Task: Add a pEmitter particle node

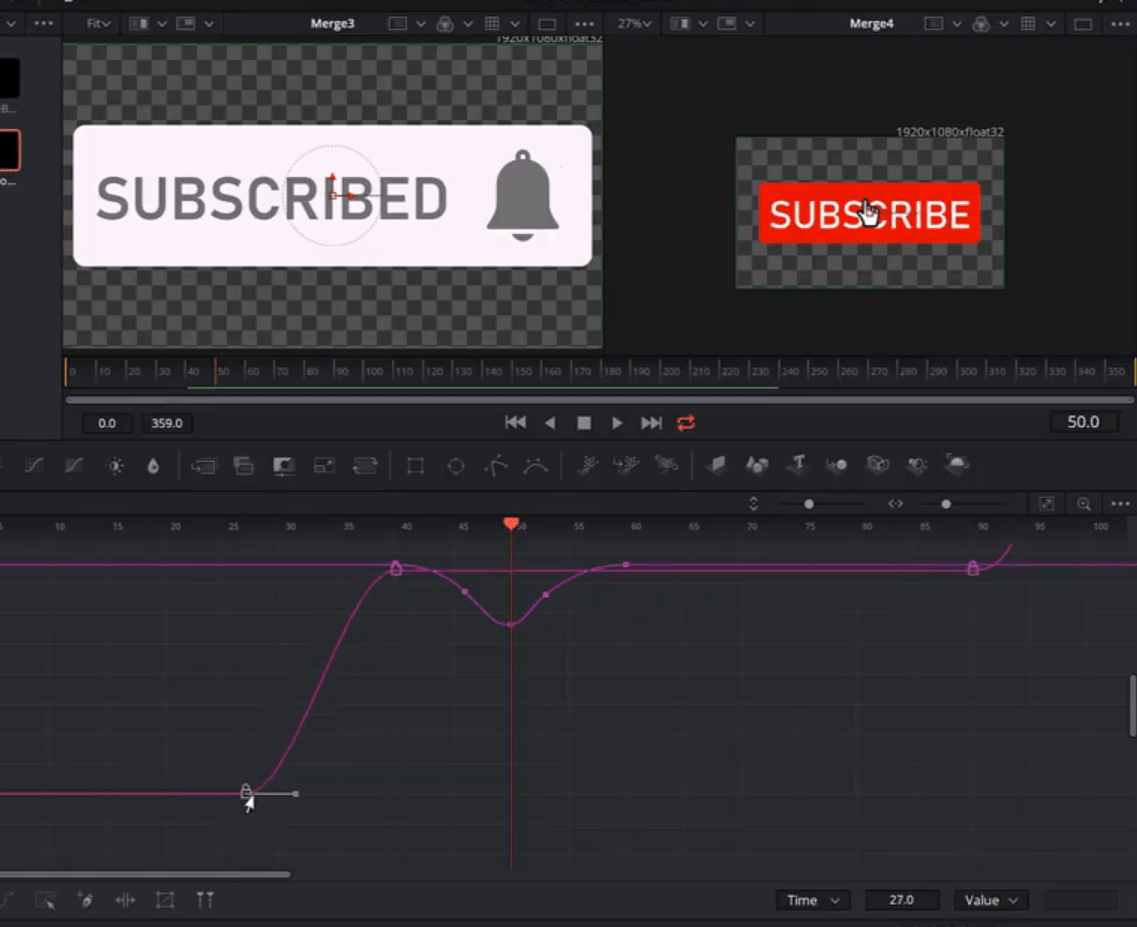Action: pyautogui.click(x=588, y=465)
